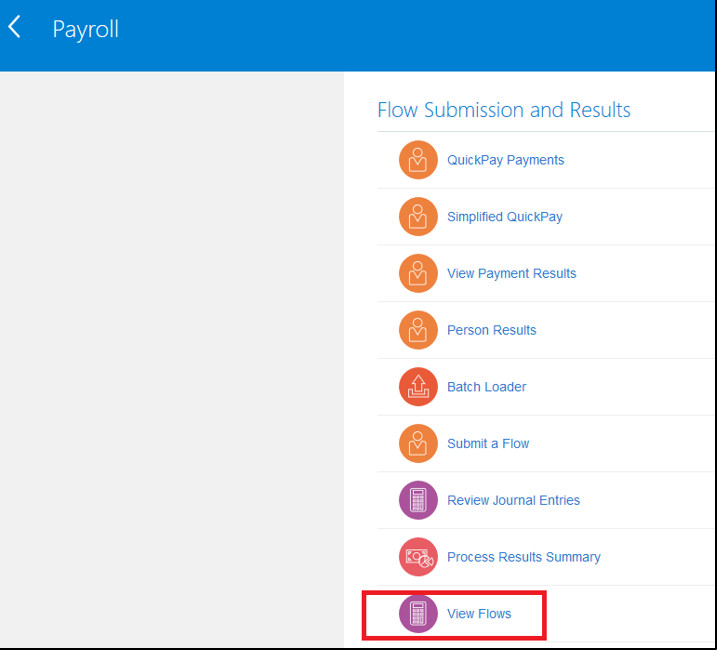
Task: Go back using the header arrow
Action: tap(15, 28)
